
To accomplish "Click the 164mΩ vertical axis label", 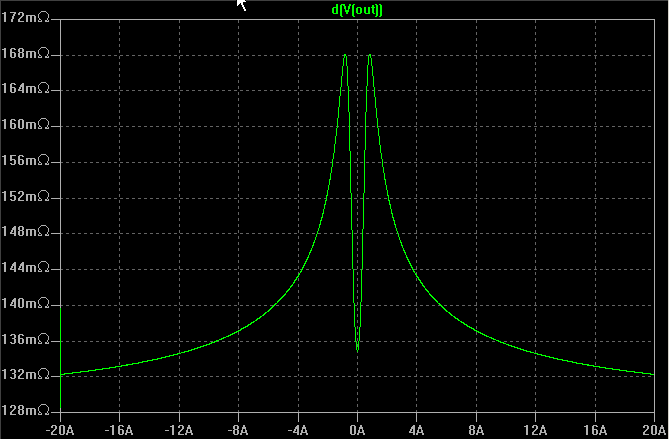I will [26, 89].
